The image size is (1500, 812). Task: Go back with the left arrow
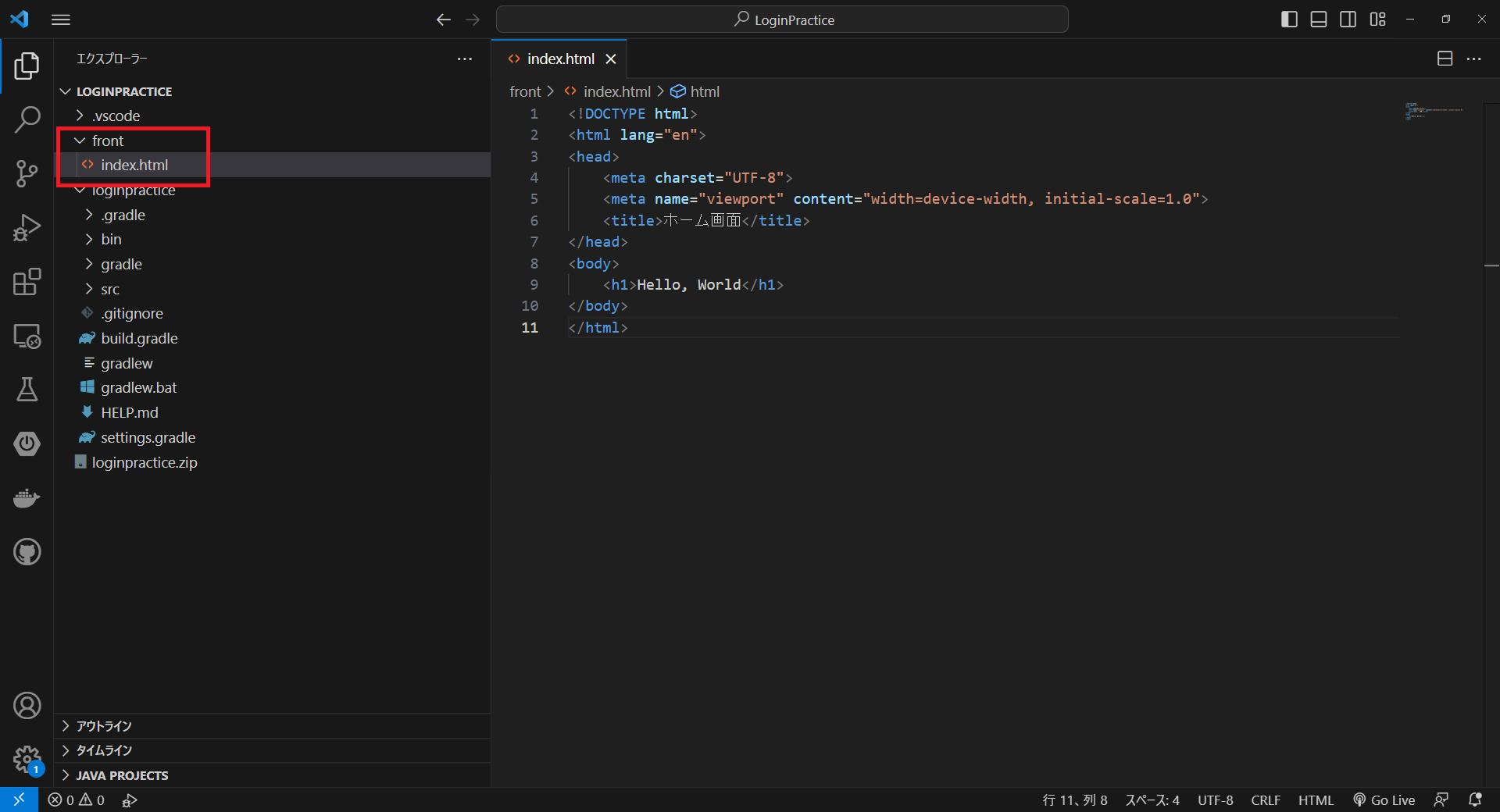click(x=443, y=20)
